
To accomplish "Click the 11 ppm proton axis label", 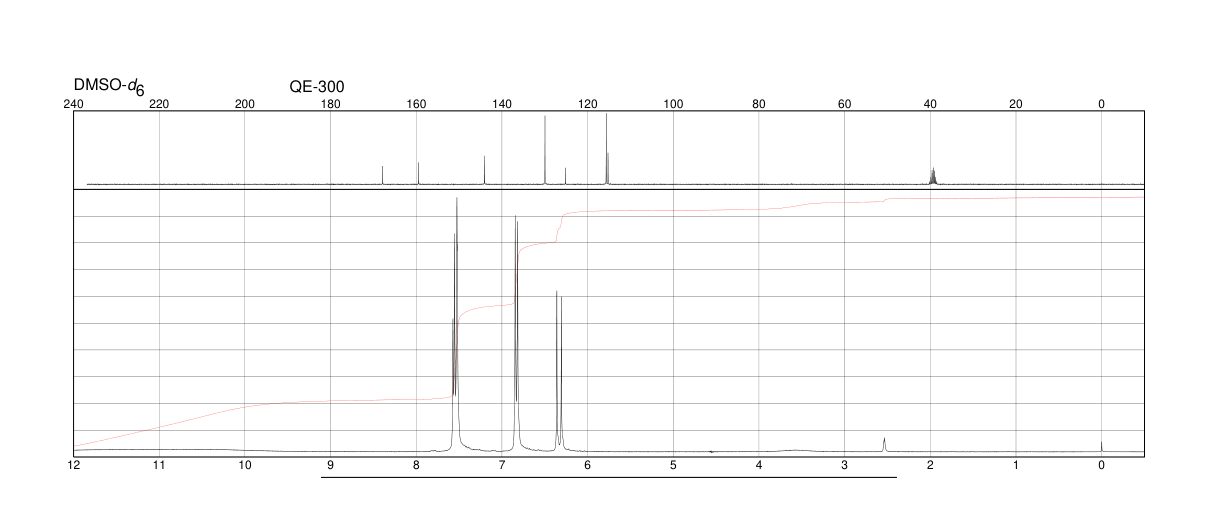I will click(x=159, y=465).
